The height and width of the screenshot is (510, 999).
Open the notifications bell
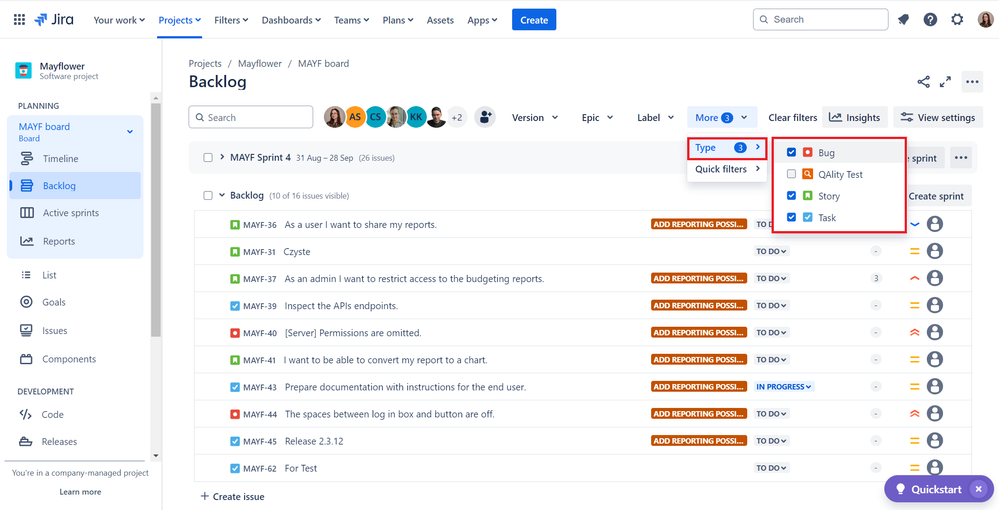click(x=903, y=20)
